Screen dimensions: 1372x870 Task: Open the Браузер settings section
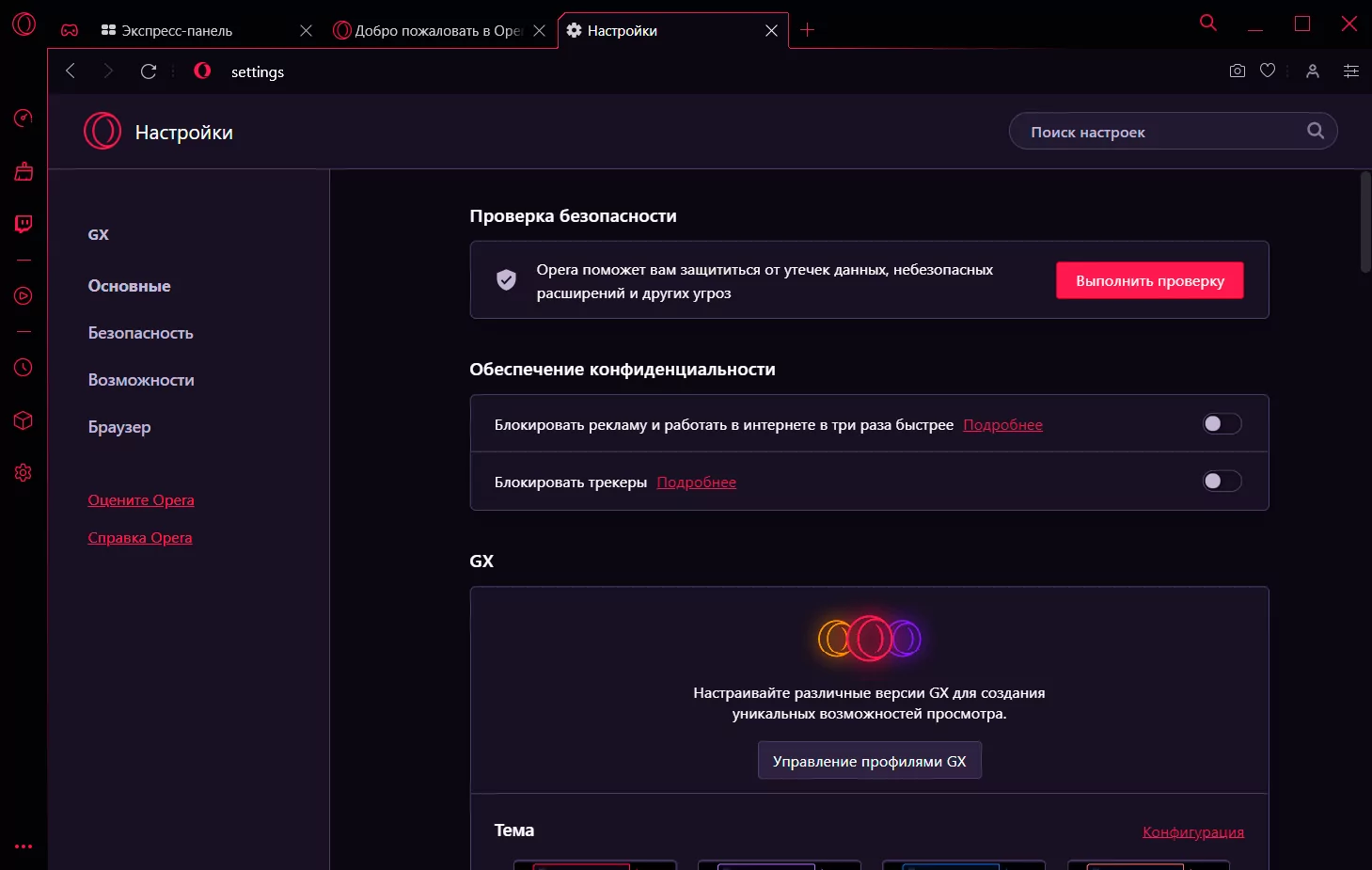[119, 427]
